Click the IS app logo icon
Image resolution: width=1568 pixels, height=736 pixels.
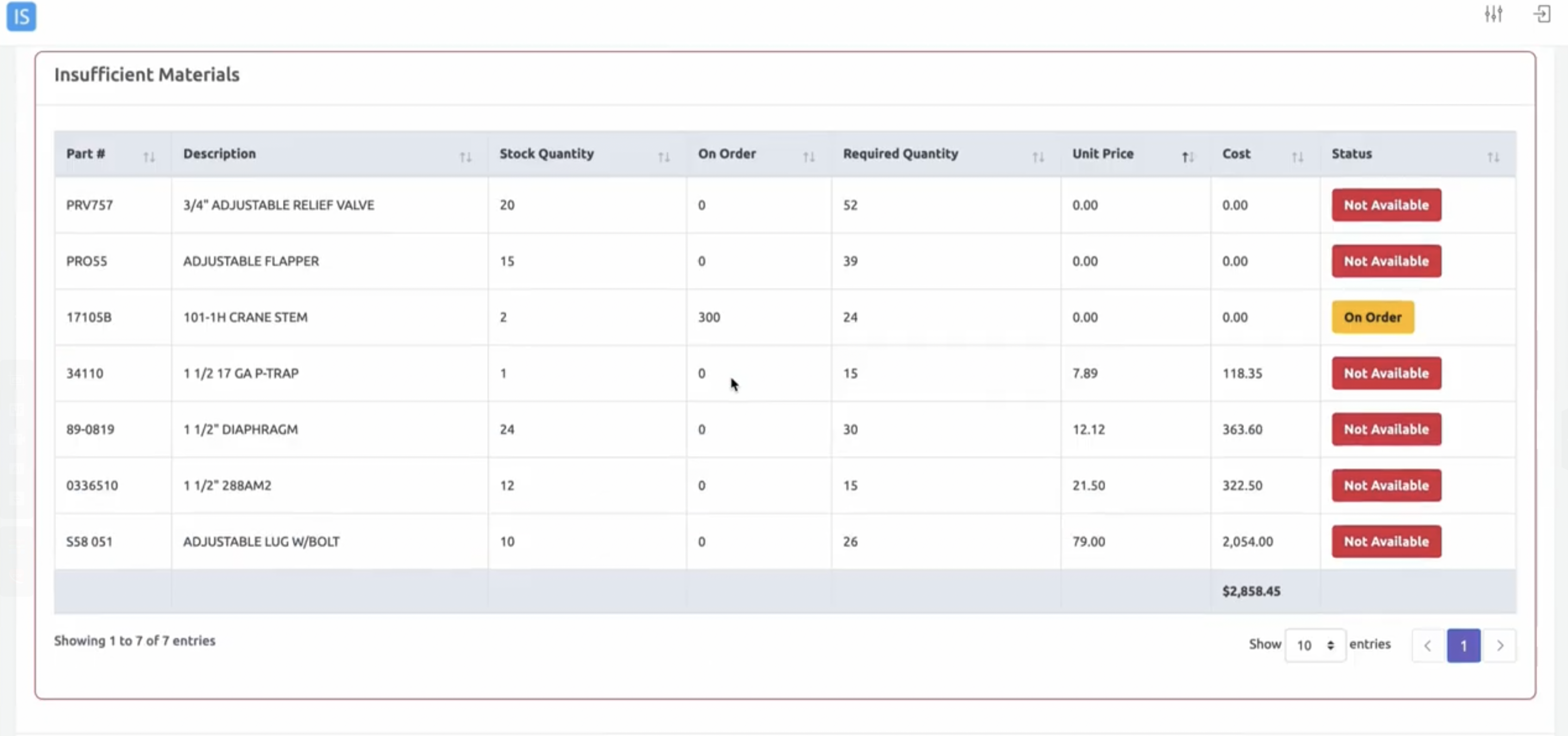pos(21,16)
